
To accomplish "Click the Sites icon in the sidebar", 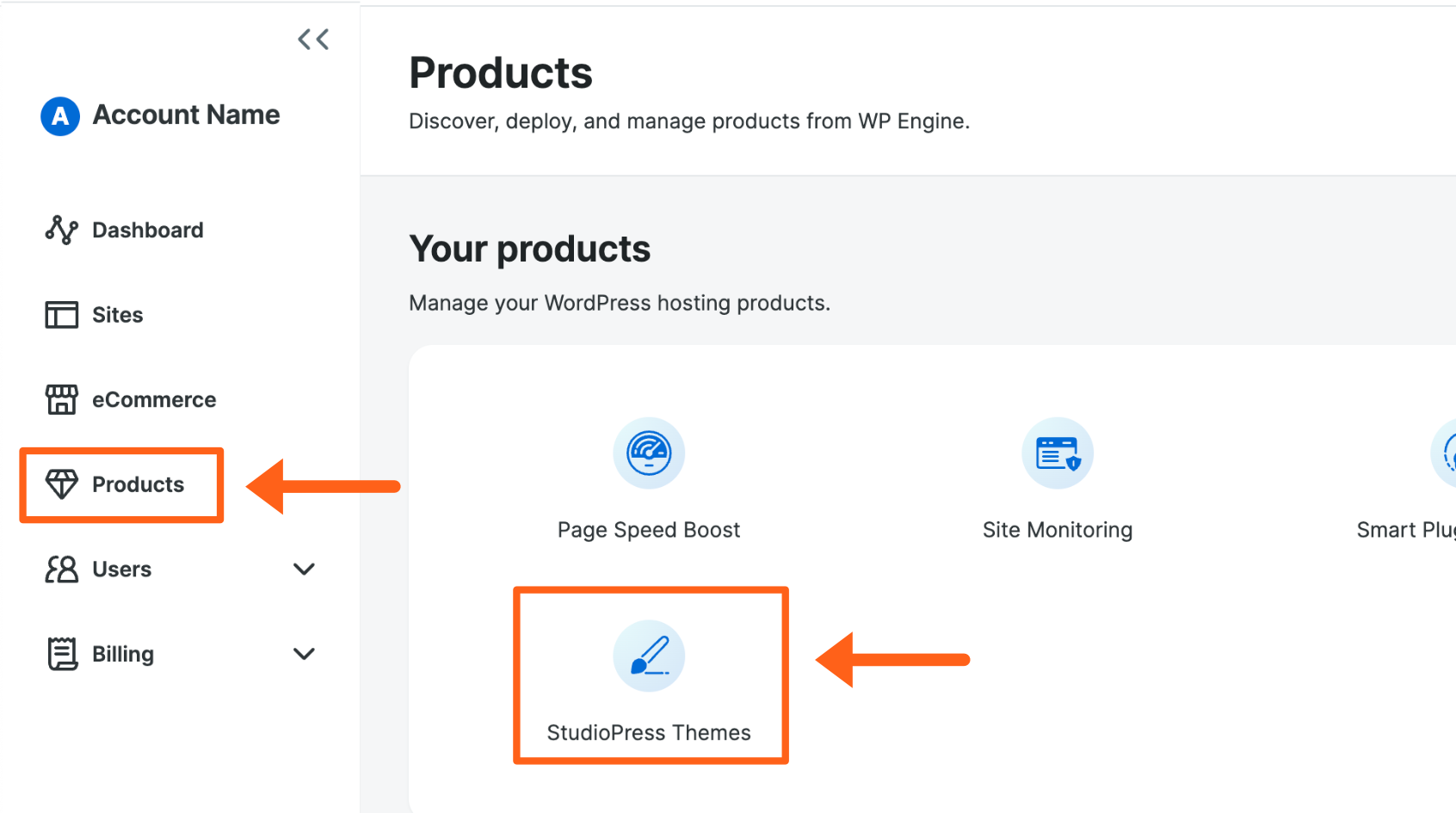I will pyautogui.click(x=60, y=315).
